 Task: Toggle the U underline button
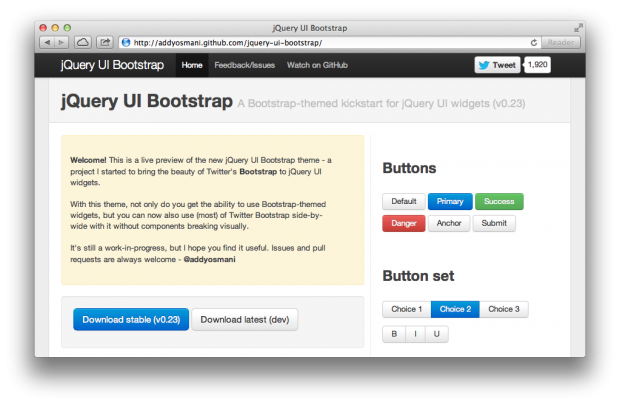click(x=437, y=334)
